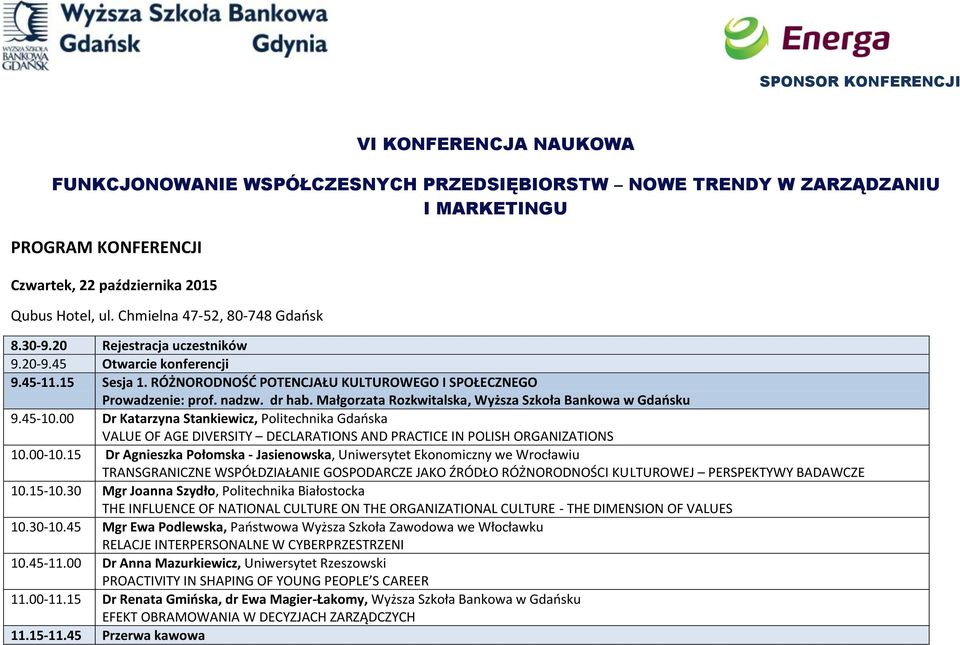Click the Wyższa Szkoła Bankowa heading text
The width and height of the screenshot is (960, 645).
point(194,15)
